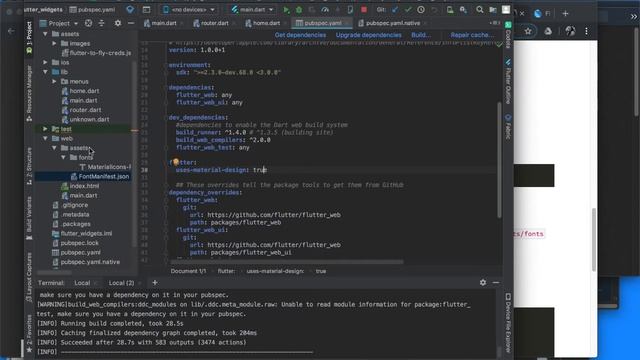Click the editor's horizontal scrollbar

tap(287, 262)
